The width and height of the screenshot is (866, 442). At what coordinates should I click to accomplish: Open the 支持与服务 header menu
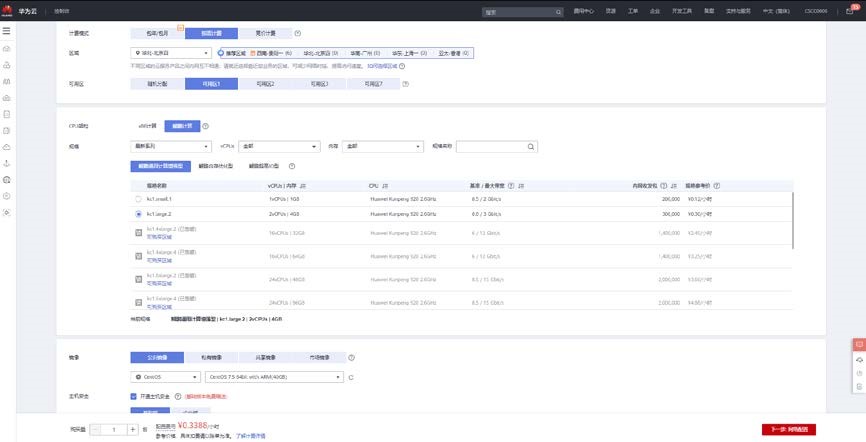click(x=738, y=11)
